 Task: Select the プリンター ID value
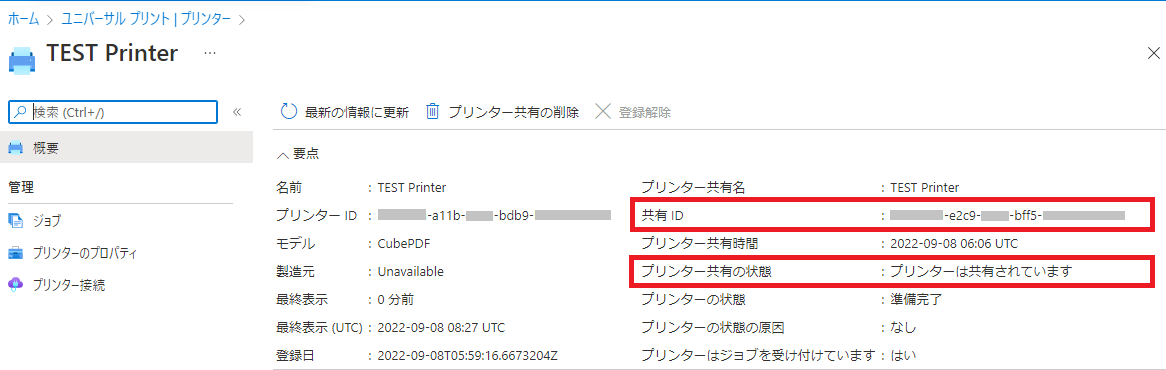click(494, 215)
